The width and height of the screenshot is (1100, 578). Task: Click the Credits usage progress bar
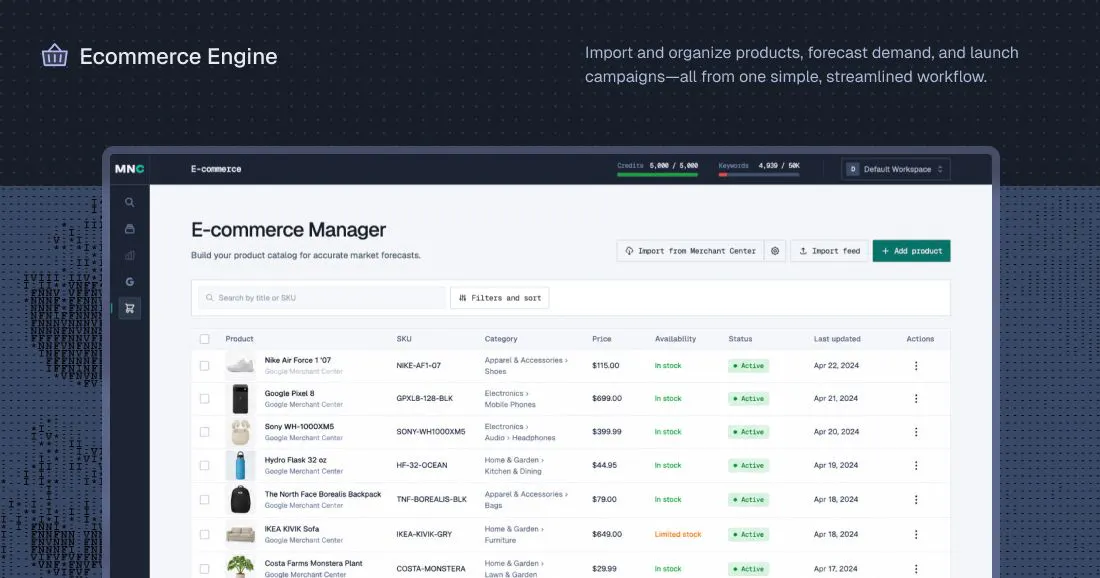pyautogui.click(x=657, y=175)
